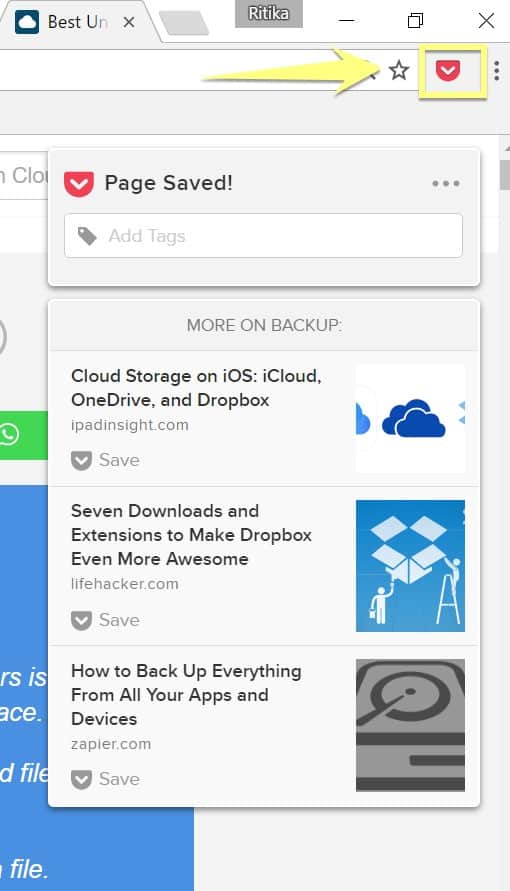The height and width of the screenshot is (891, 510).
Task: Save the How to Back Up Everything article
Action: (x=106, y=779)
